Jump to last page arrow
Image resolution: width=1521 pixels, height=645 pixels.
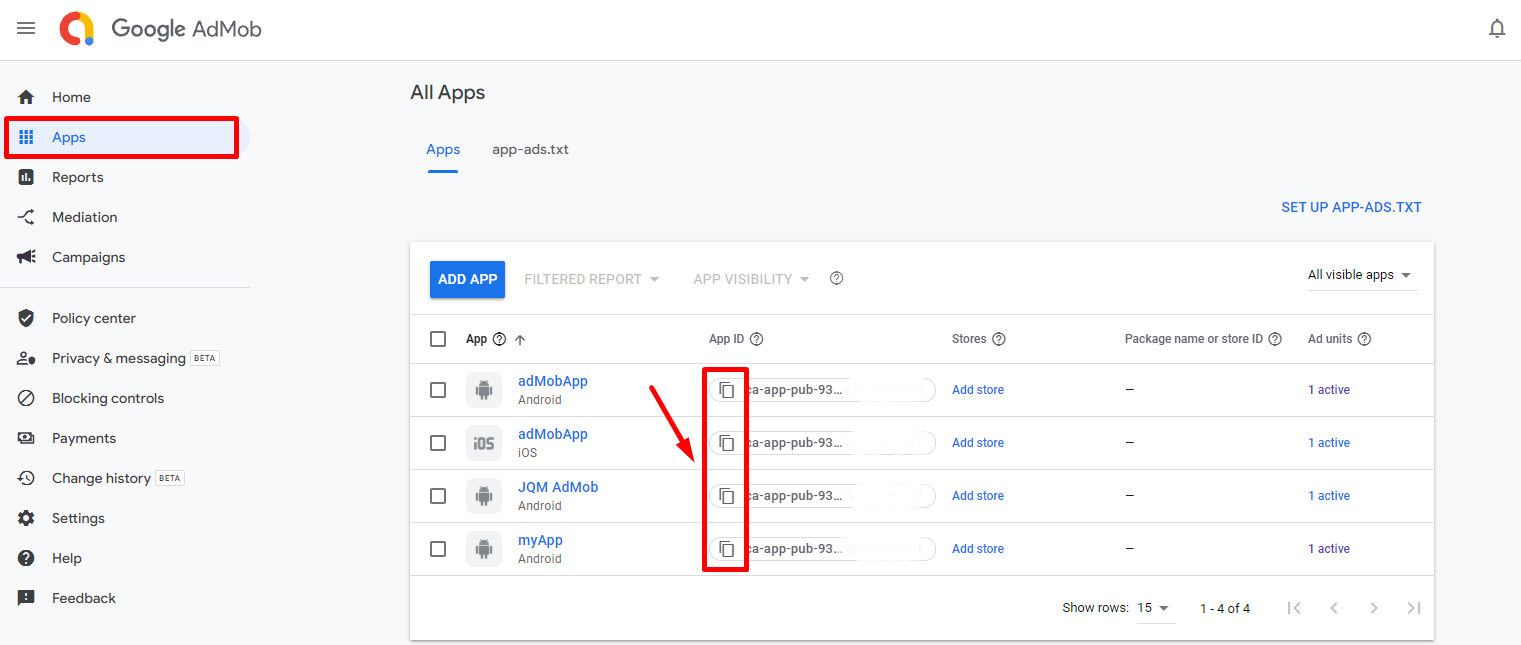pyautogui.click(x=1414, y=608)
